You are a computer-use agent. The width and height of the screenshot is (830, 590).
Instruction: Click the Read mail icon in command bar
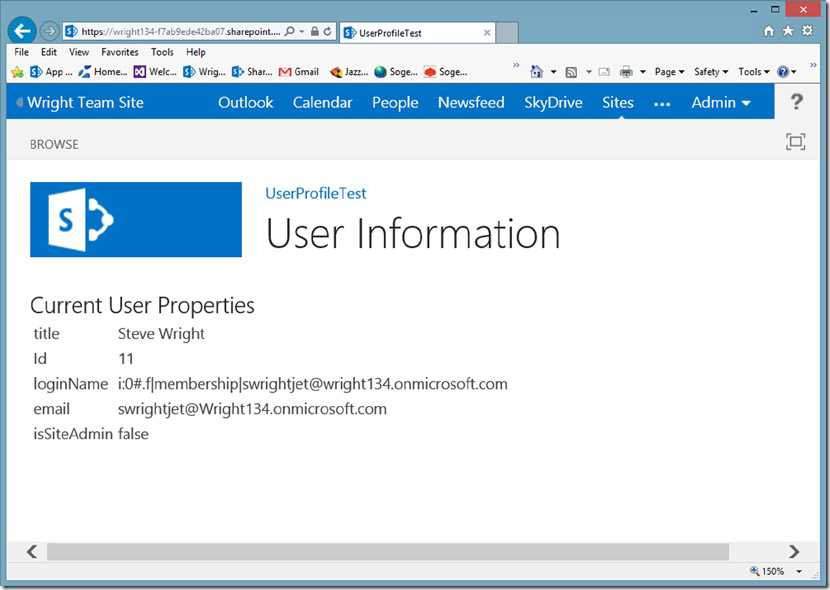tap(604, 72)
